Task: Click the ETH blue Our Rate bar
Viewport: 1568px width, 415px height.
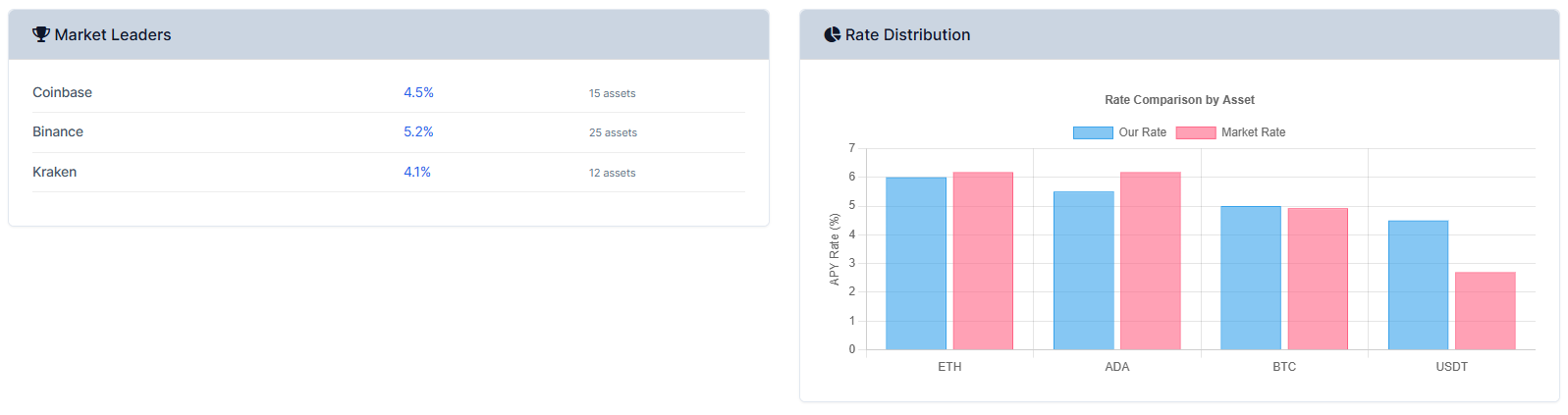Action: click(x=916, y=263)
